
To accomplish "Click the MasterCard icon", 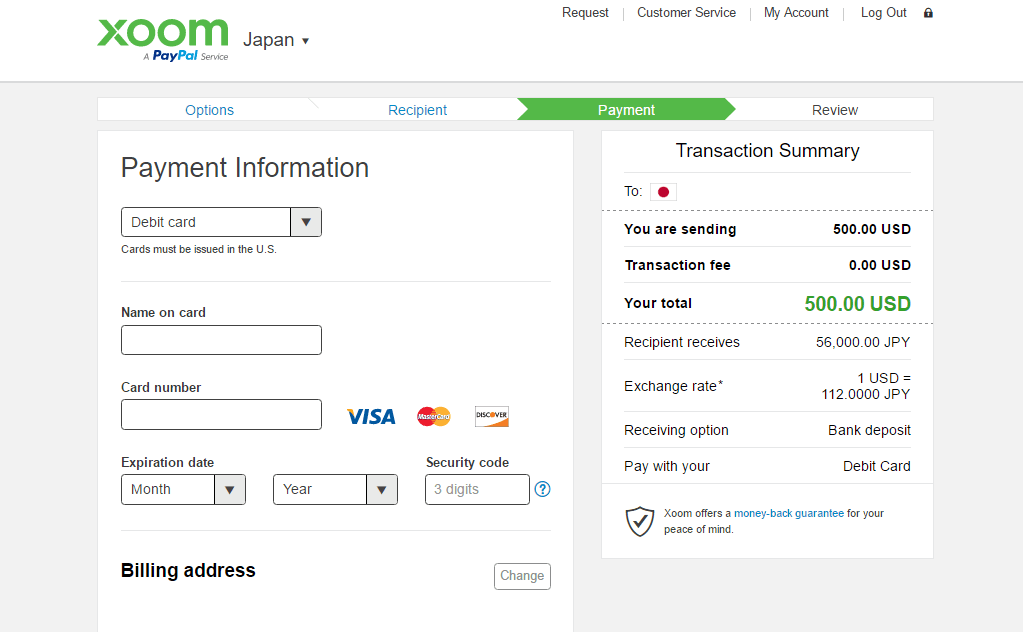I will click(434, 416).
